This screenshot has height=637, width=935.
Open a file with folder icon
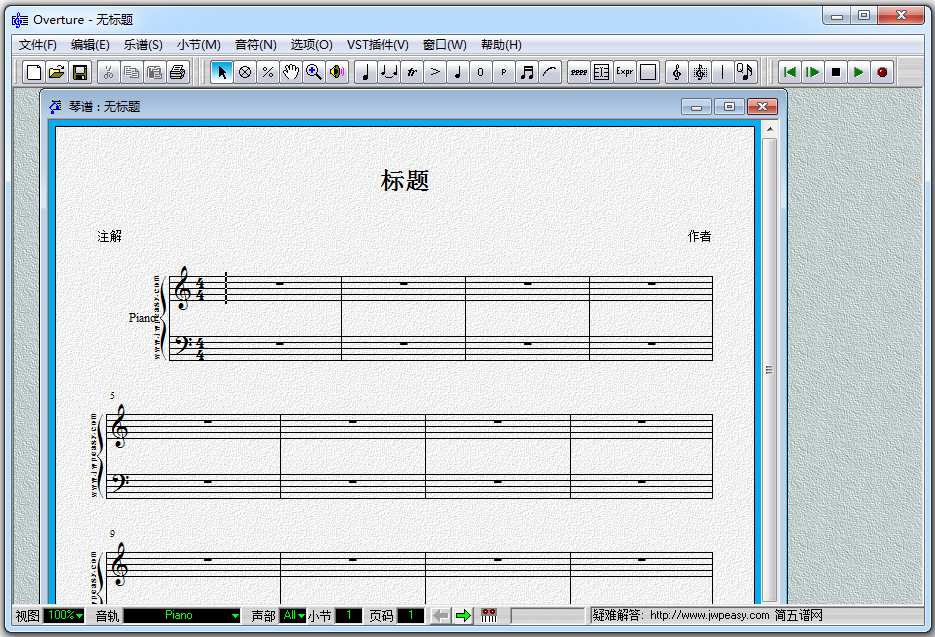tap(57, 72)
